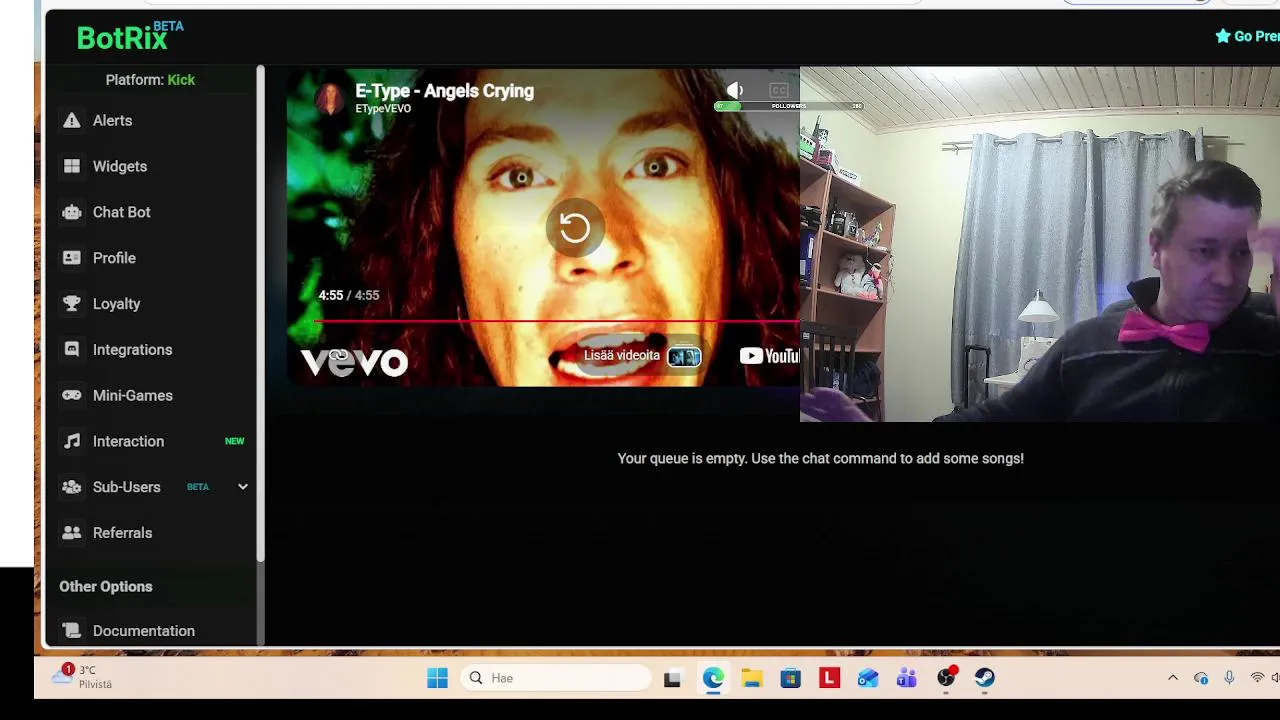Click the BETA badge beside Sub-Users
This screenshot has width=1280, height=720.
pos(198,487)
